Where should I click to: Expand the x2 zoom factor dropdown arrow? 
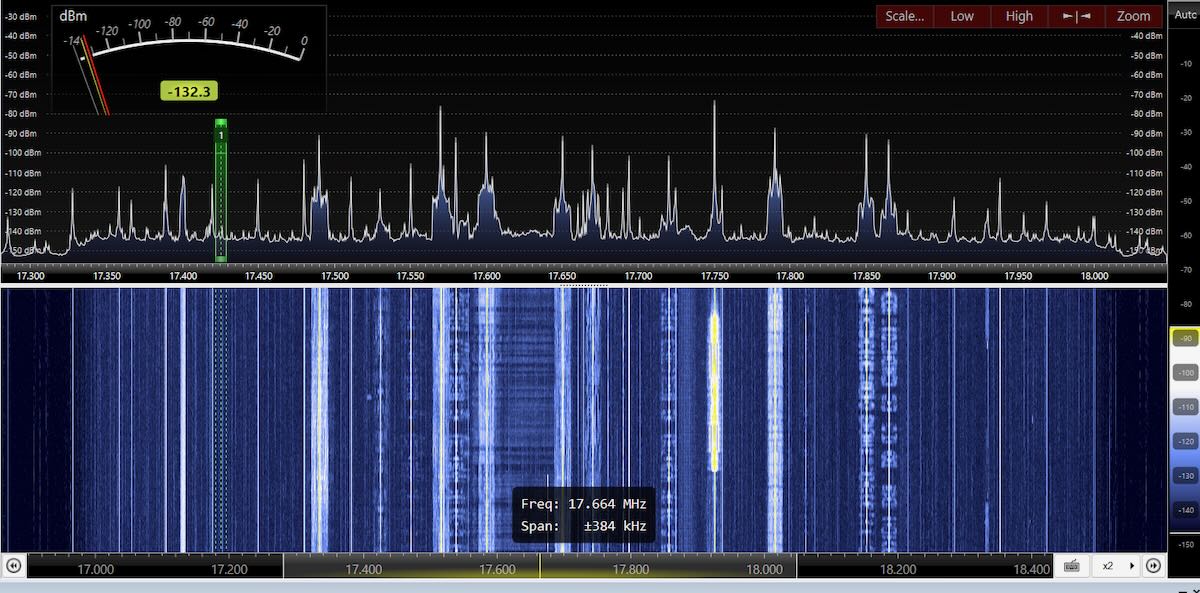pyautogui.click(x=1131, y=566)
